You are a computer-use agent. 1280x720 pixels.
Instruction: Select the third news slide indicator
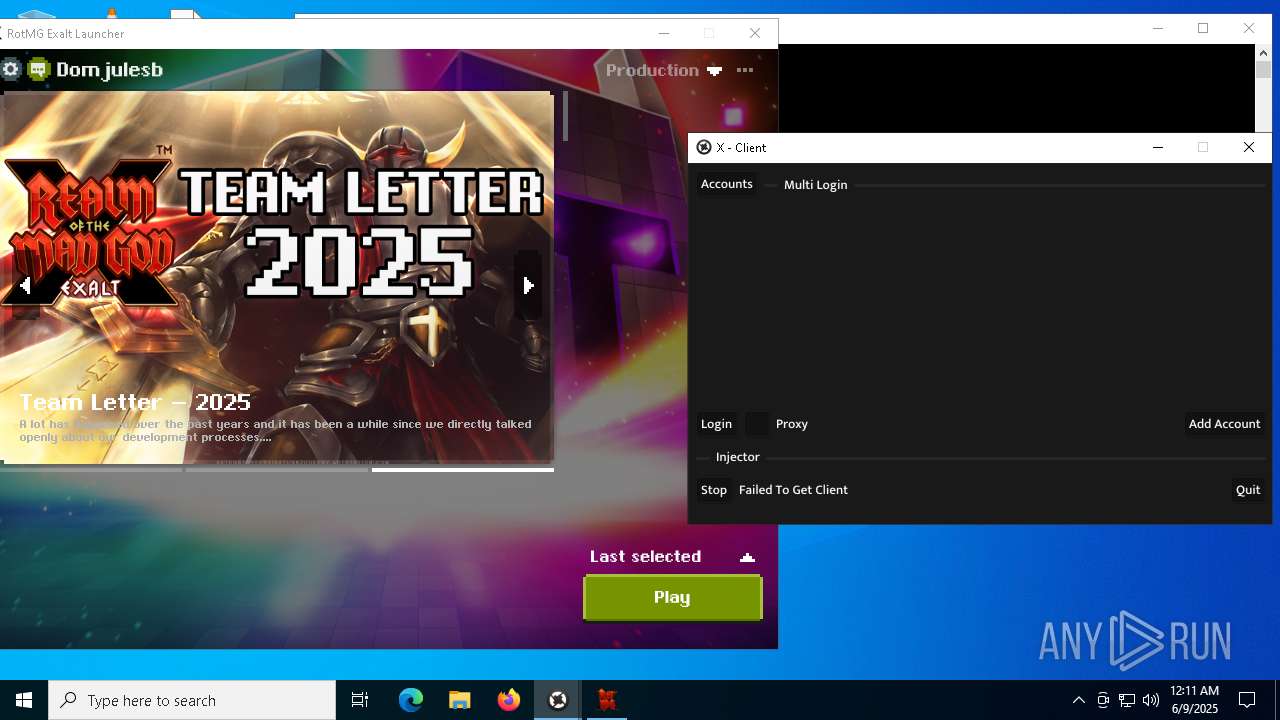462,469
